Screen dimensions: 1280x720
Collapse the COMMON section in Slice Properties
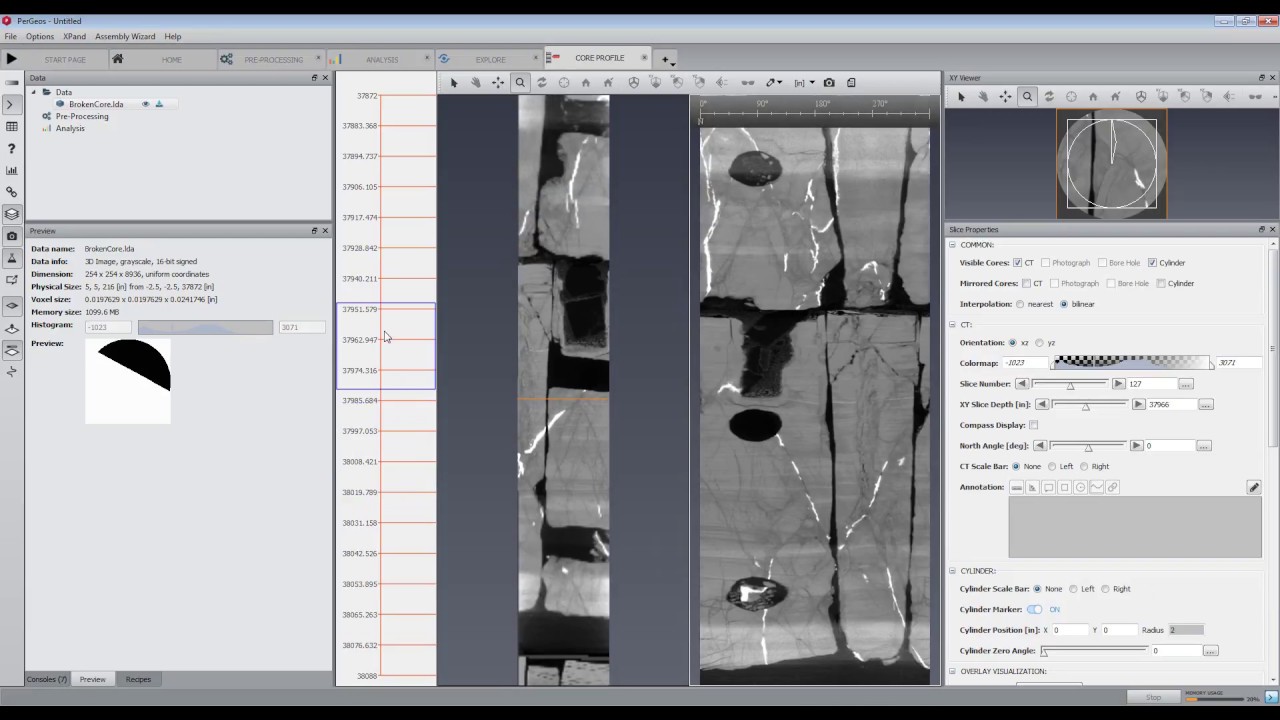(x=952, y=245)
